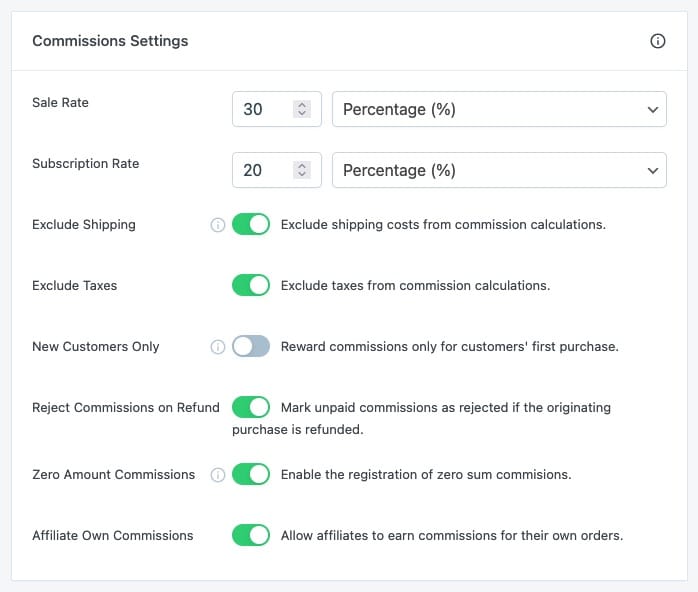Disable the Exclude Shipping toggle
698x592 pixels.
coord(251,224)
